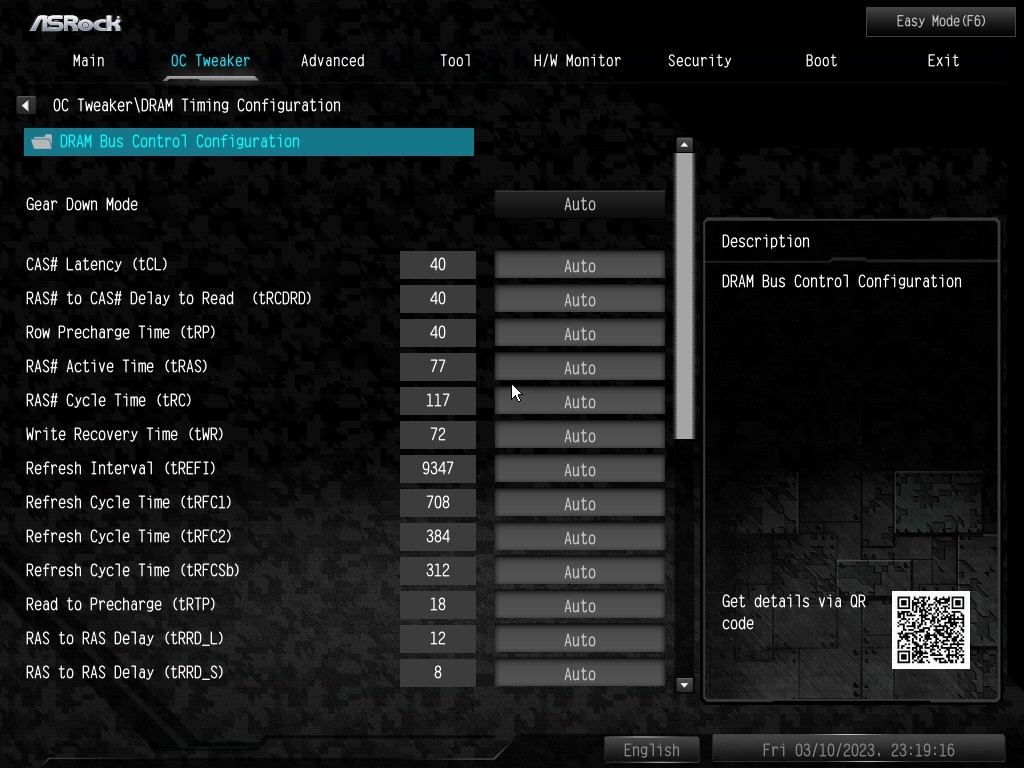
Task: Open RAS# Active Time (tRAS) Auto field
Action: point(580,368)
